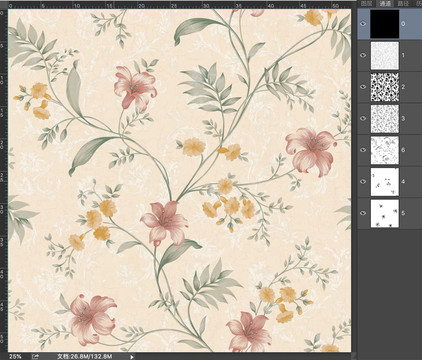Switch to the 路径 (Paths) tab
Screen dimensions: 422x360
tap(403, 3)
